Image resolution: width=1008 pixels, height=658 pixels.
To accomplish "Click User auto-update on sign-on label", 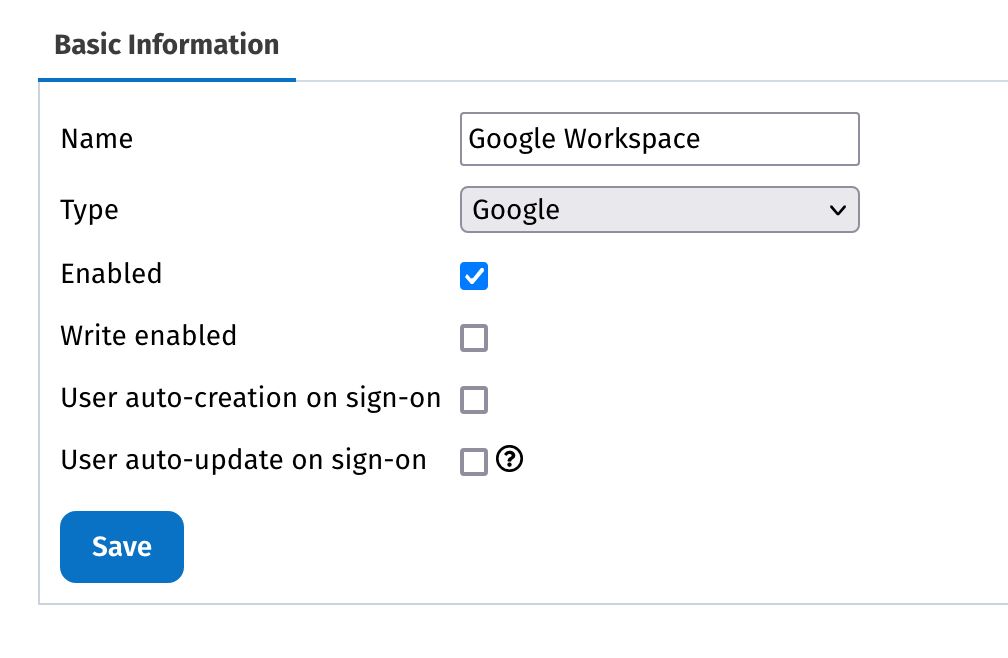I will (244, 460).
